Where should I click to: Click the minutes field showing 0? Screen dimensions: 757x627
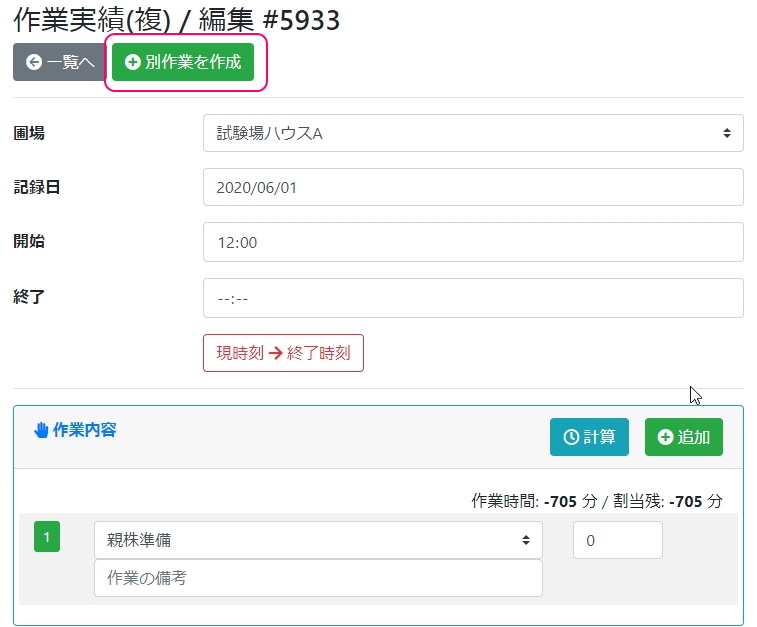click(618, 540)
